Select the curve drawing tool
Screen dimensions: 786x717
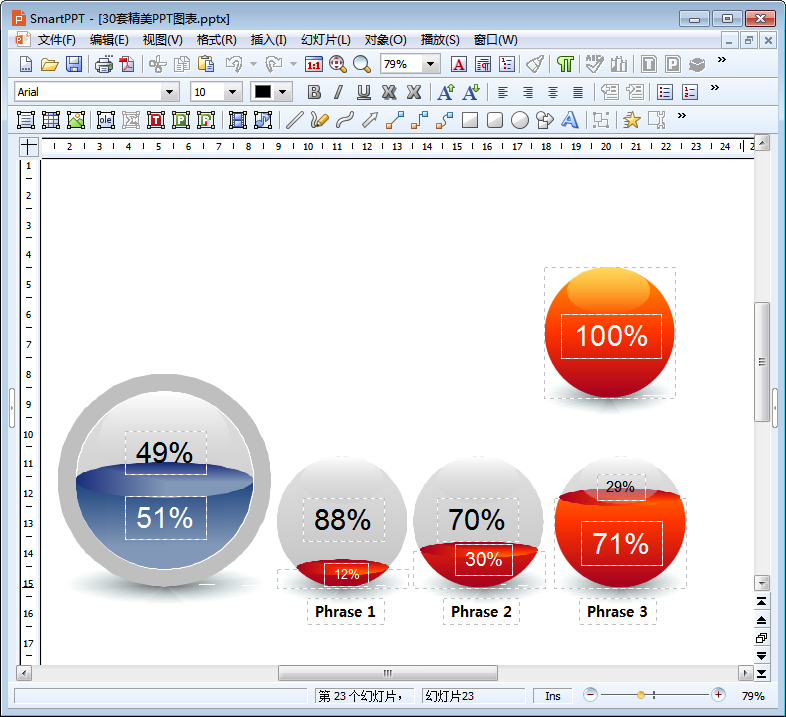tap(344, 120)
